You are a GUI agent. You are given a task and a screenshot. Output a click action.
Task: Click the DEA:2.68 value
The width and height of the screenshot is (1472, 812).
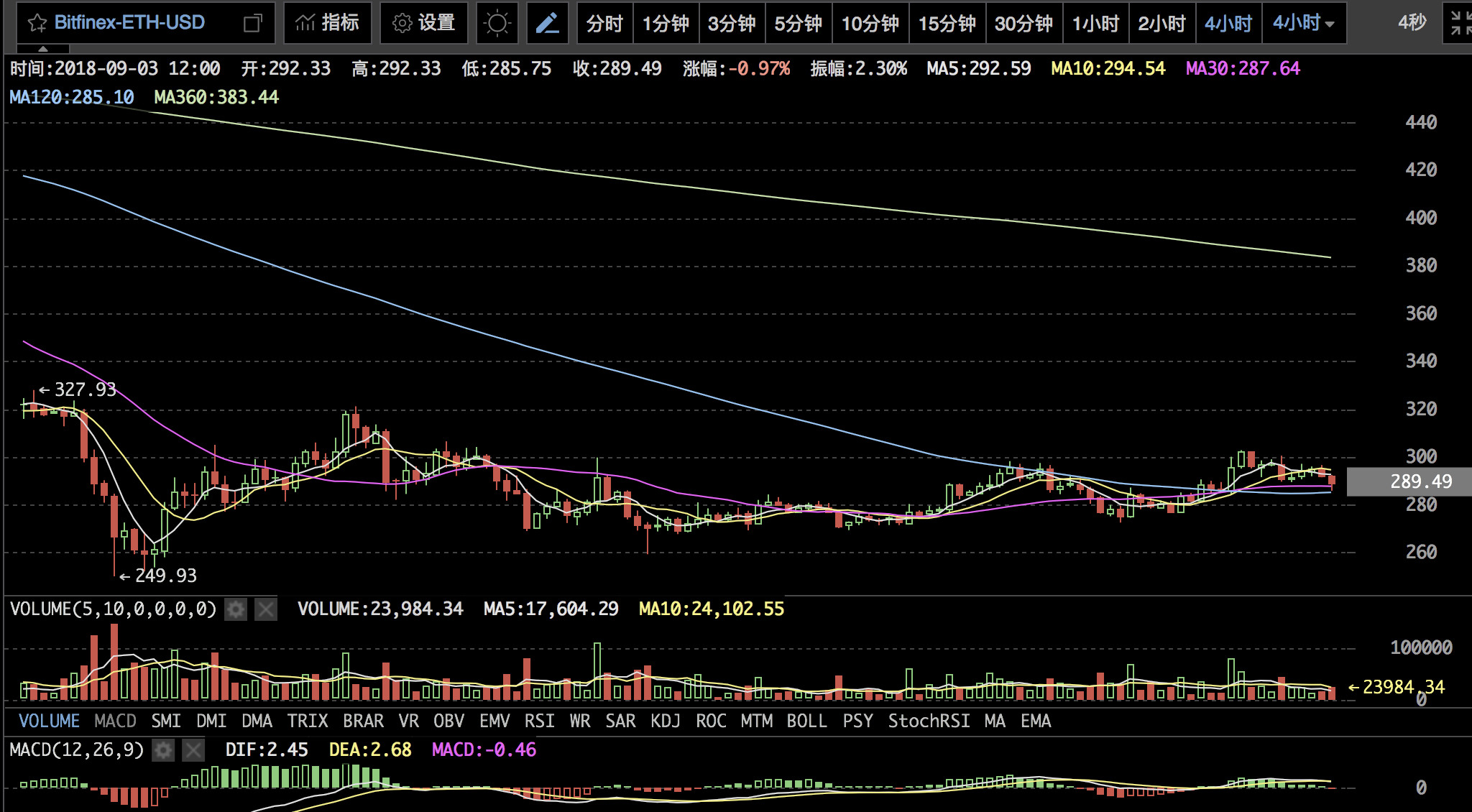pos(370,750)
